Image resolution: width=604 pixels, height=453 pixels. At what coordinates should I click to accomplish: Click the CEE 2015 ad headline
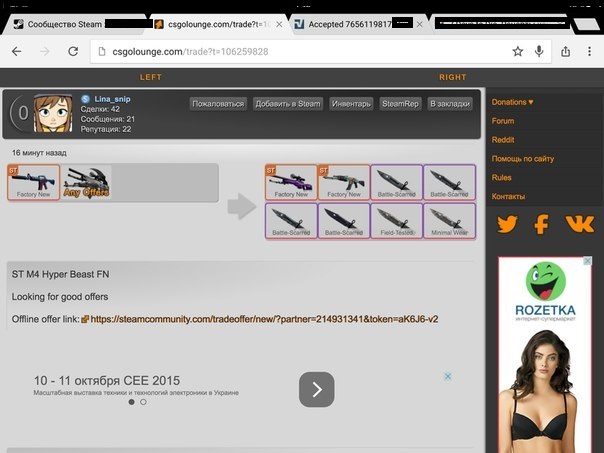click(x=107, y=381)
